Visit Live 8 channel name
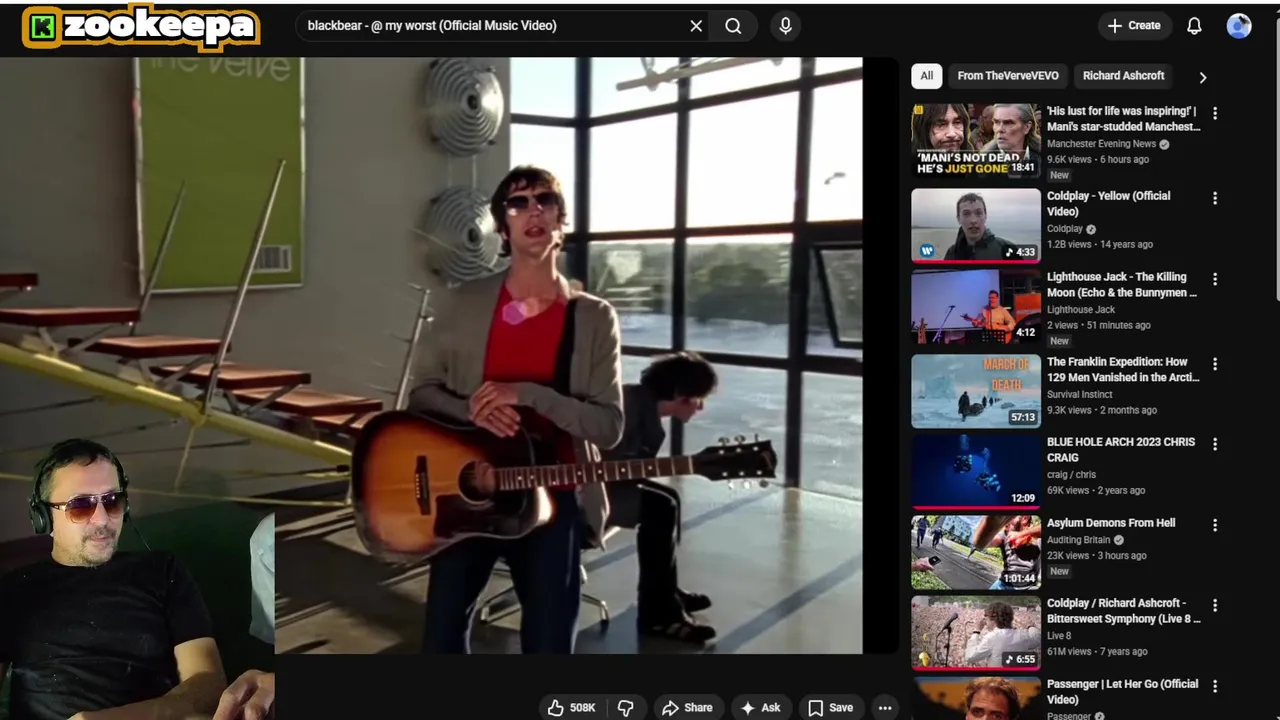 (1059, 636)
